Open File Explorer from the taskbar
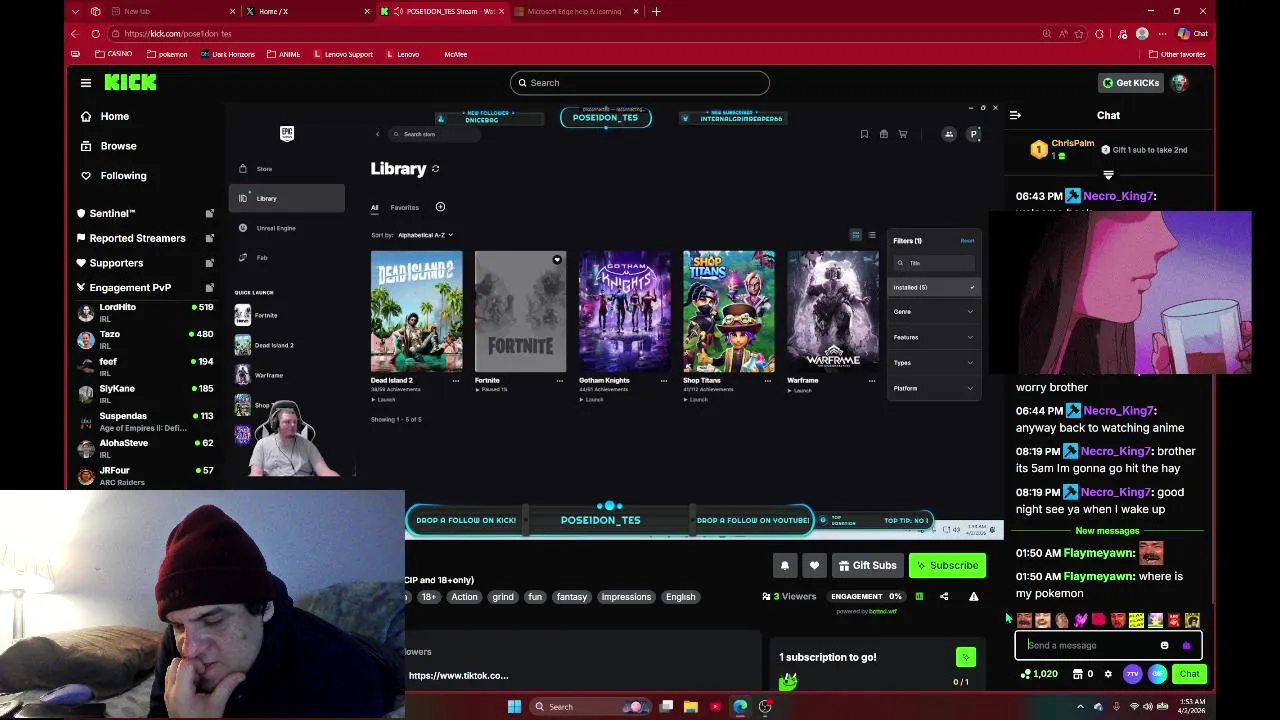The width and height of the screenshot is (1280, 720). coord(691,707)
